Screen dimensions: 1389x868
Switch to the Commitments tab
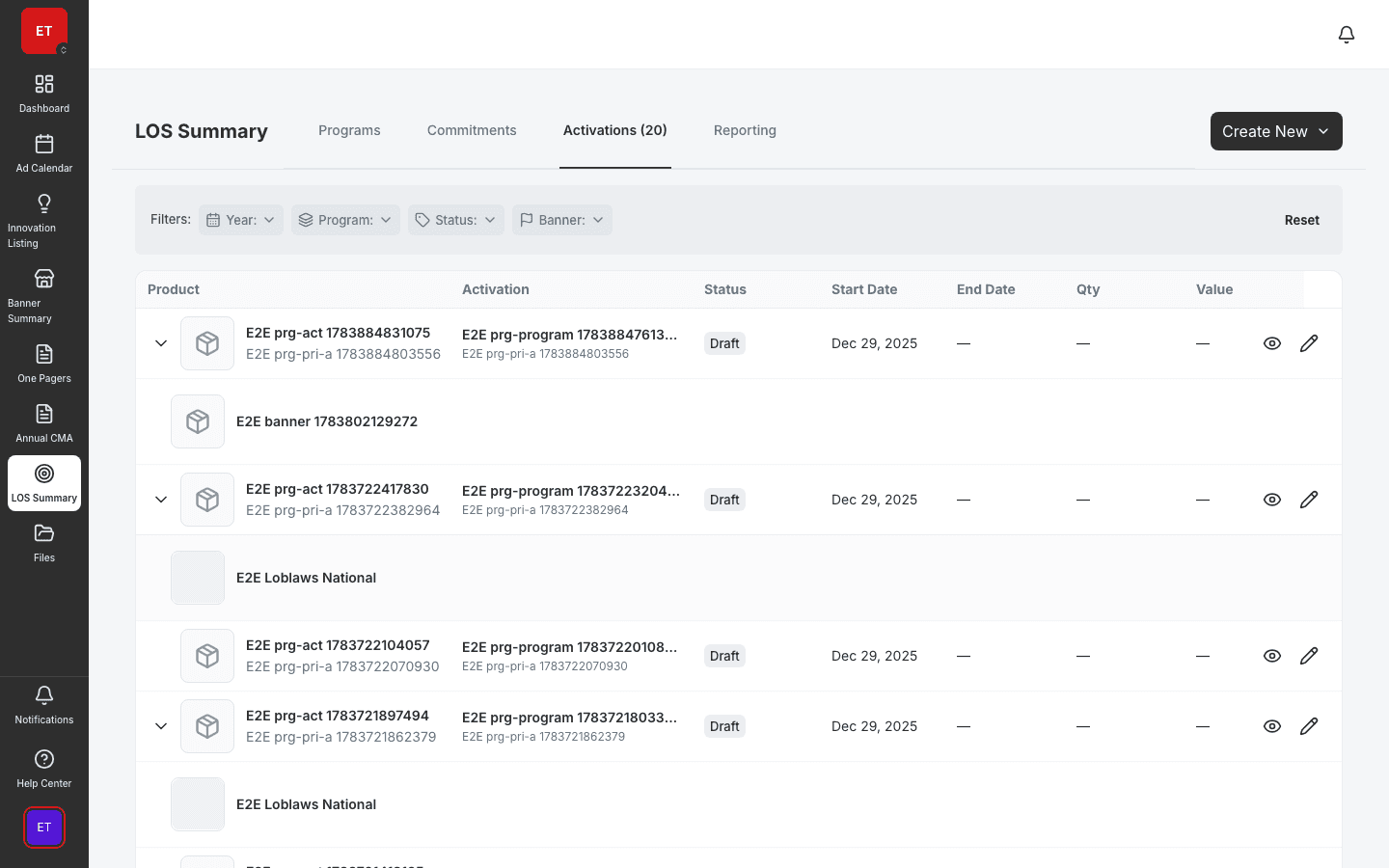click(x=472, y=130)
